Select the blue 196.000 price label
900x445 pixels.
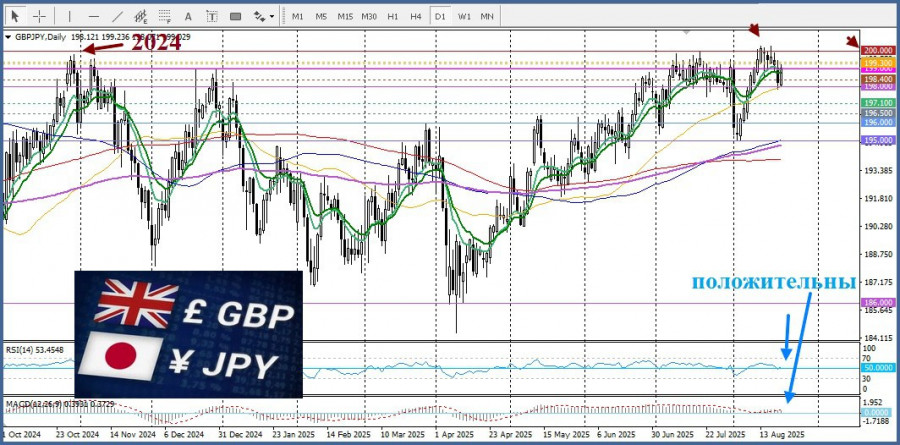pos(878,122)
